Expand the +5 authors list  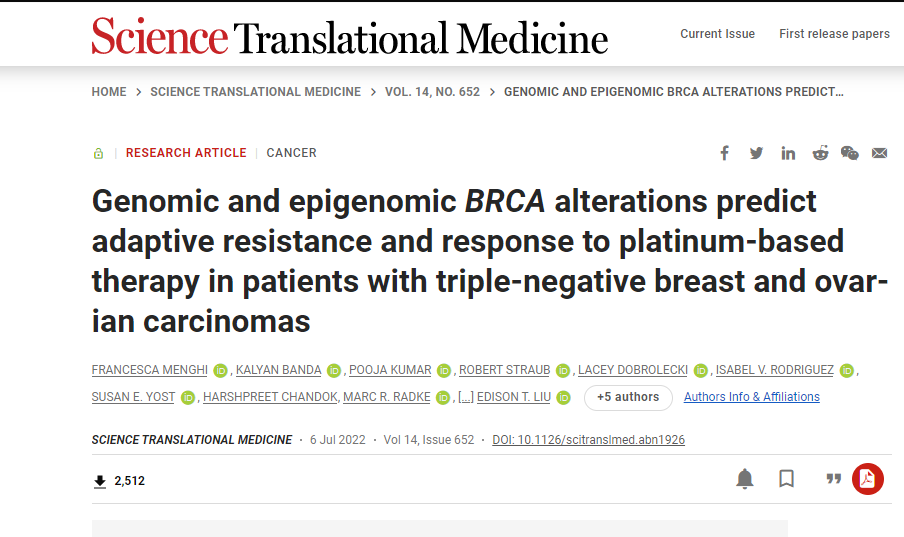tap(628, 397)
